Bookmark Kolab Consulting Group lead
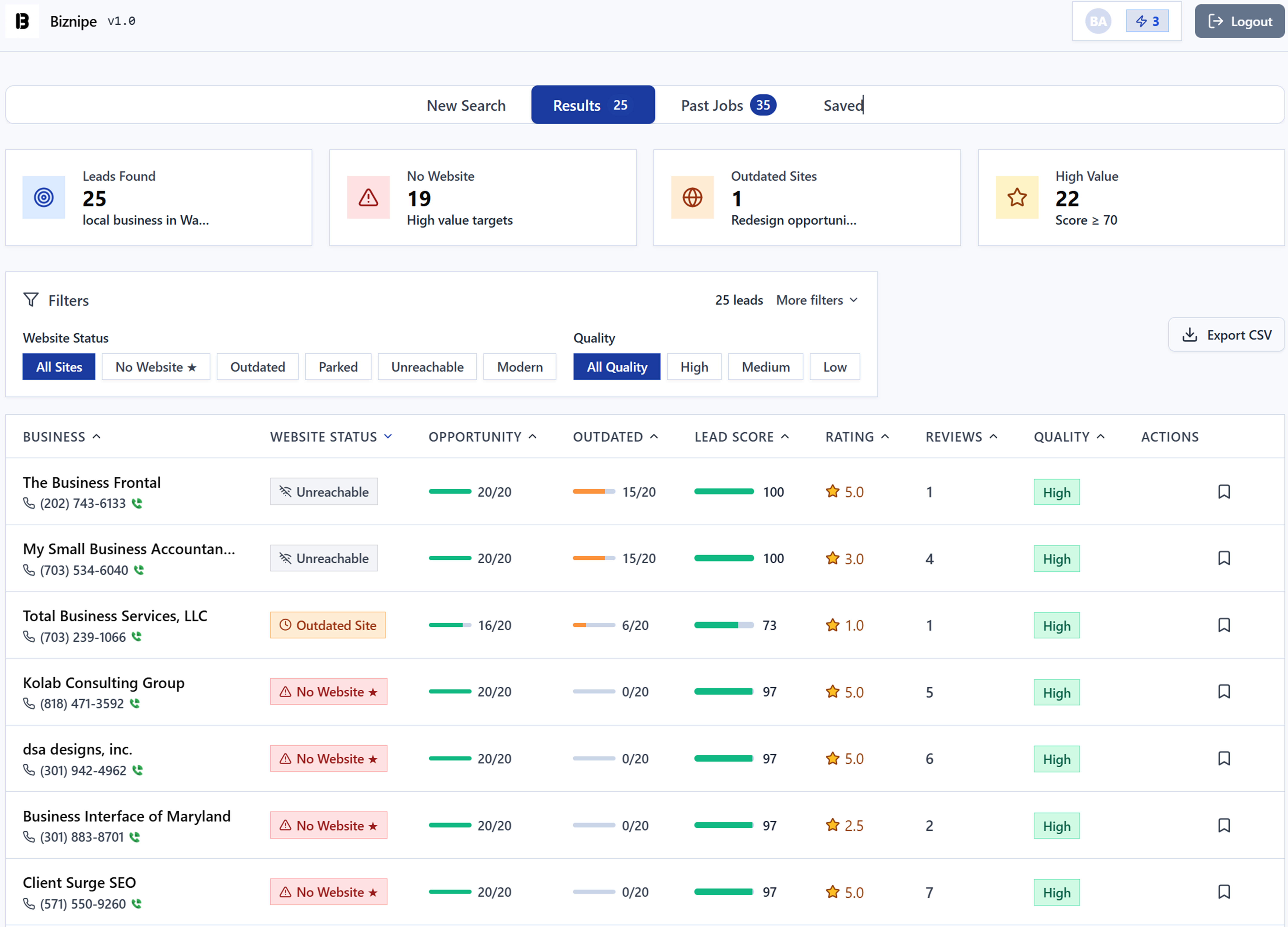This screenshot has height=927, width=1288. point(1224,692)
